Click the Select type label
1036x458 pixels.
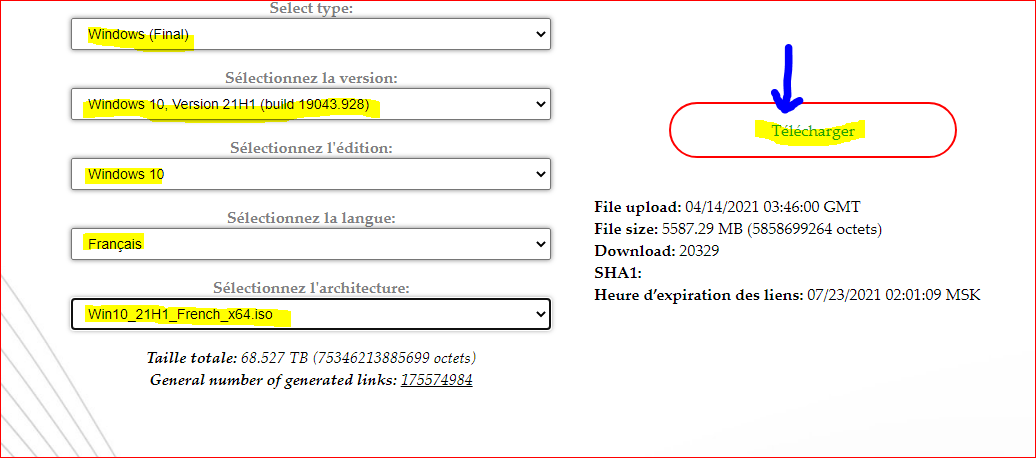click(311, 8)
